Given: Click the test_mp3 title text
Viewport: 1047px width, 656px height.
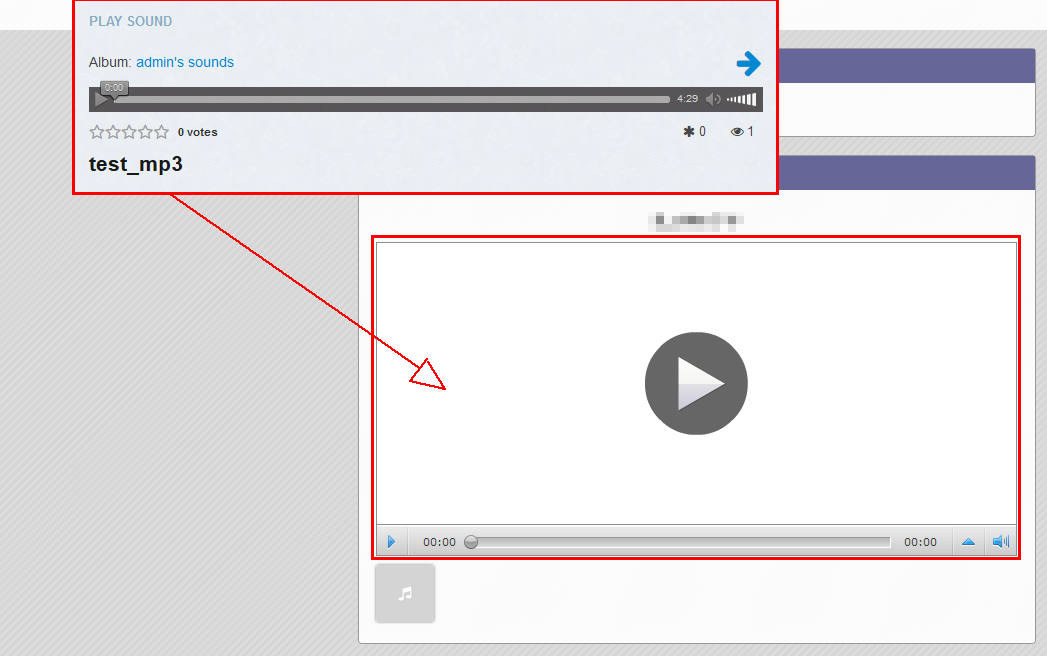Looking at the screenshot, I should (x=136, y=164).
